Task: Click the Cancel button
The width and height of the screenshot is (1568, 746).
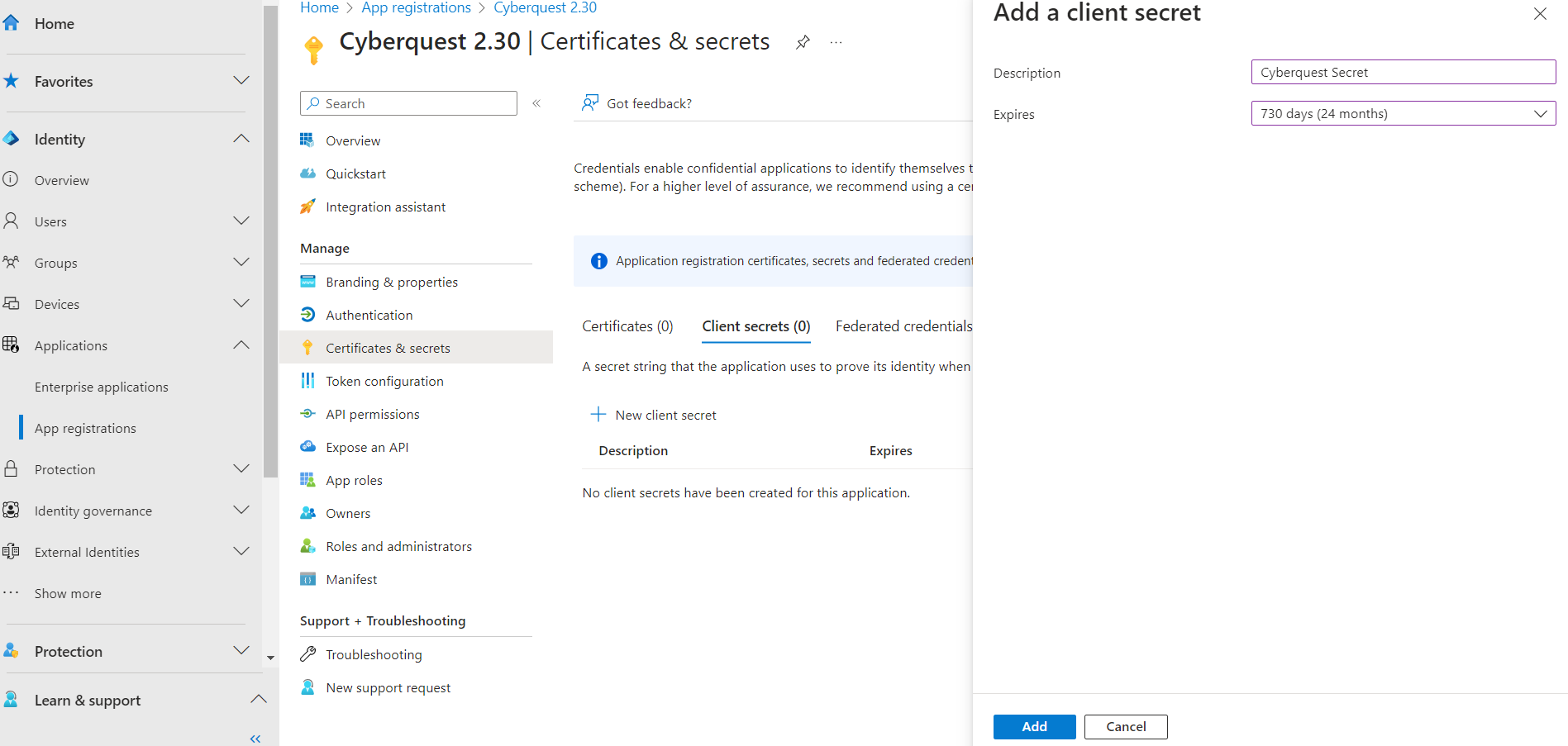Action: point(1126,726)
